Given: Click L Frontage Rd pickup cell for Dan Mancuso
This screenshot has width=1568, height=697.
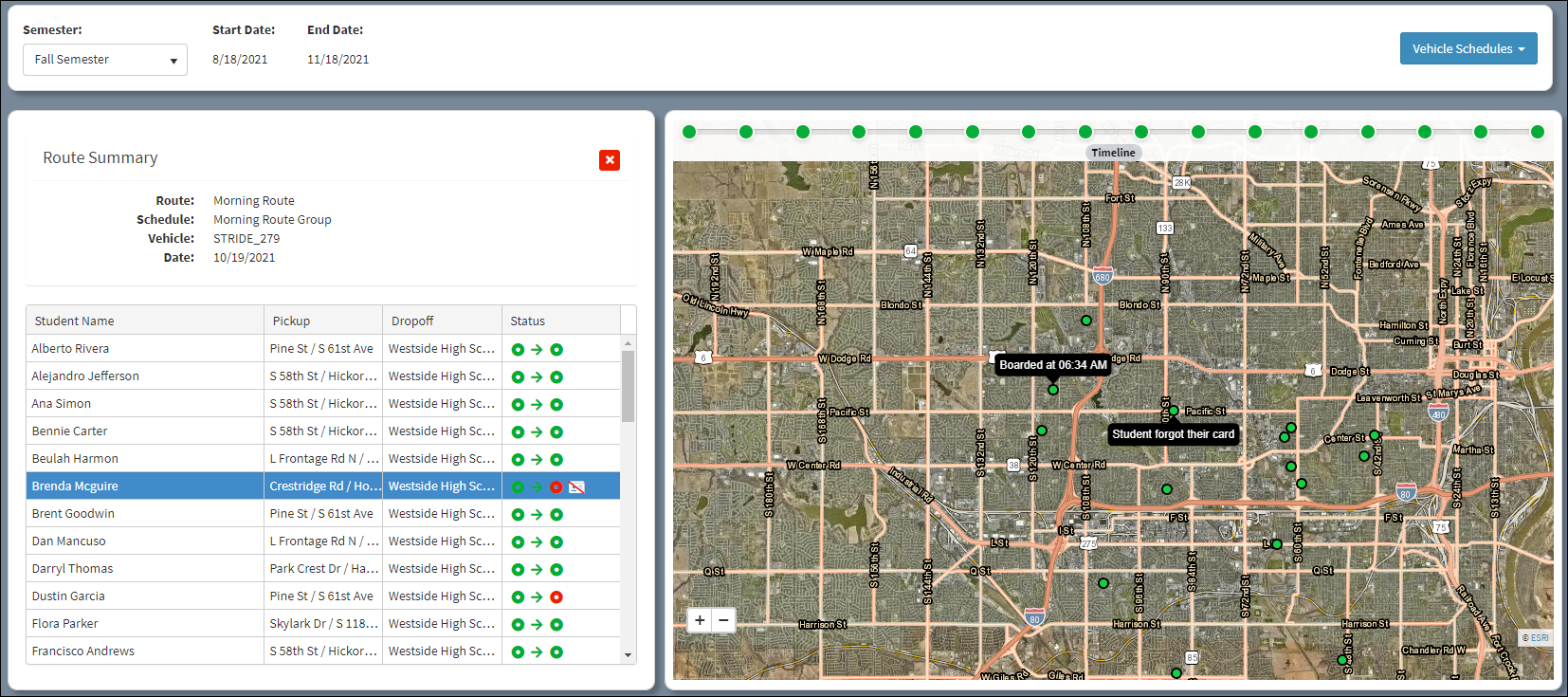Looking at the screenshot, I should (323, 541).
